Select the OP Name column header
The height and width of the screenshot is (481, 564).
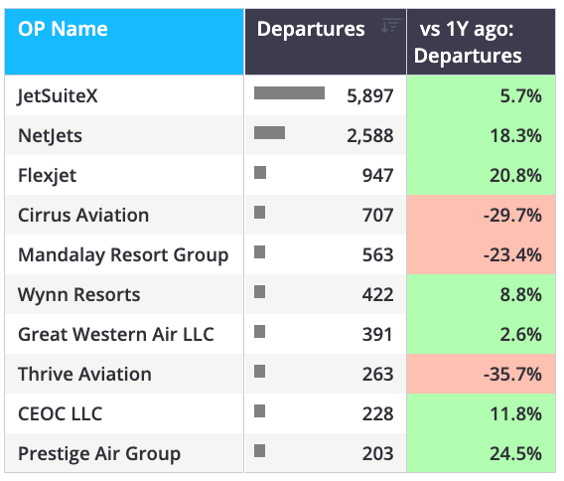pos(124,42)
